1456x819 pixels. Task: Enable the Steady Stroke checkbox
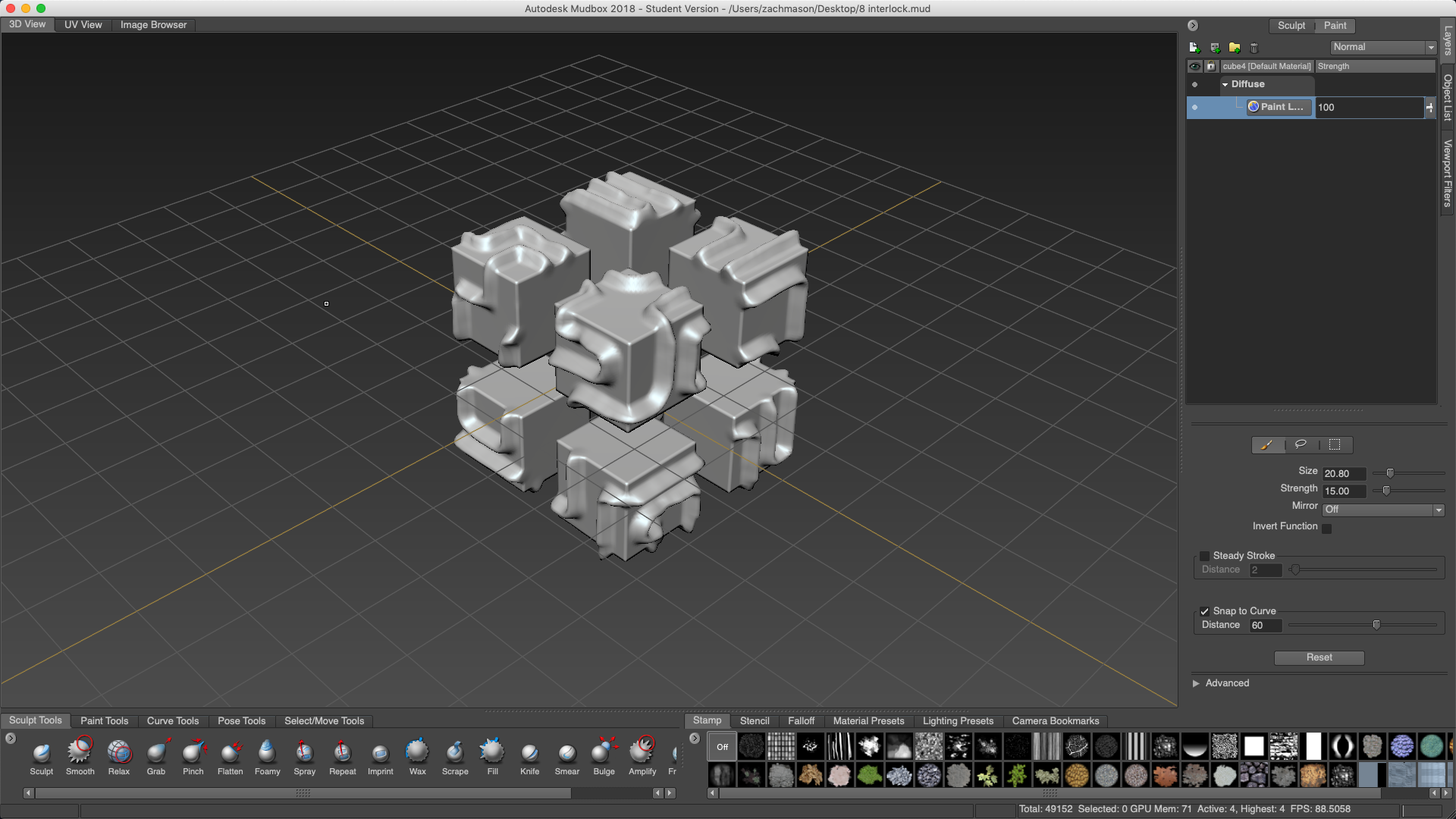coord(1204,556)
